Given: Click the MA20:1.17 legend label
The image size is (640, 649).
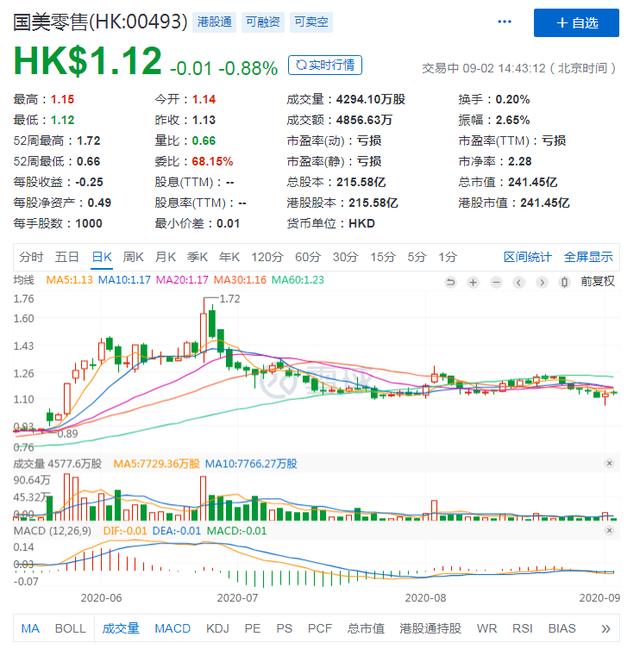Looking at the screenshot, I should [182, 280].
